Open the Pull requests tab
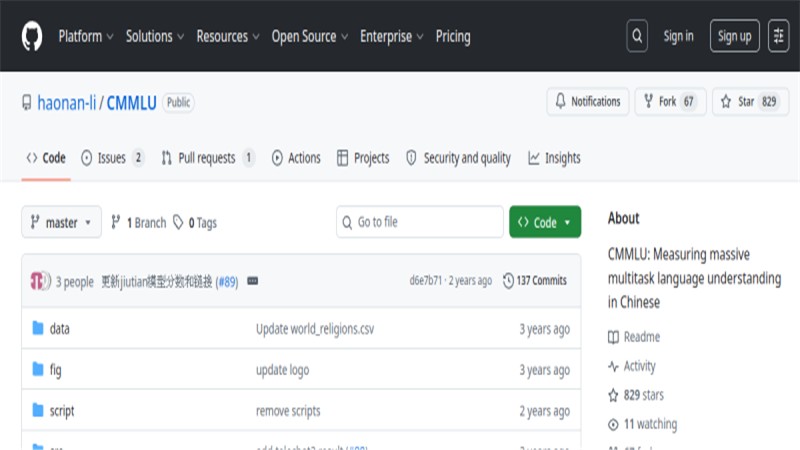 [207, 158]
